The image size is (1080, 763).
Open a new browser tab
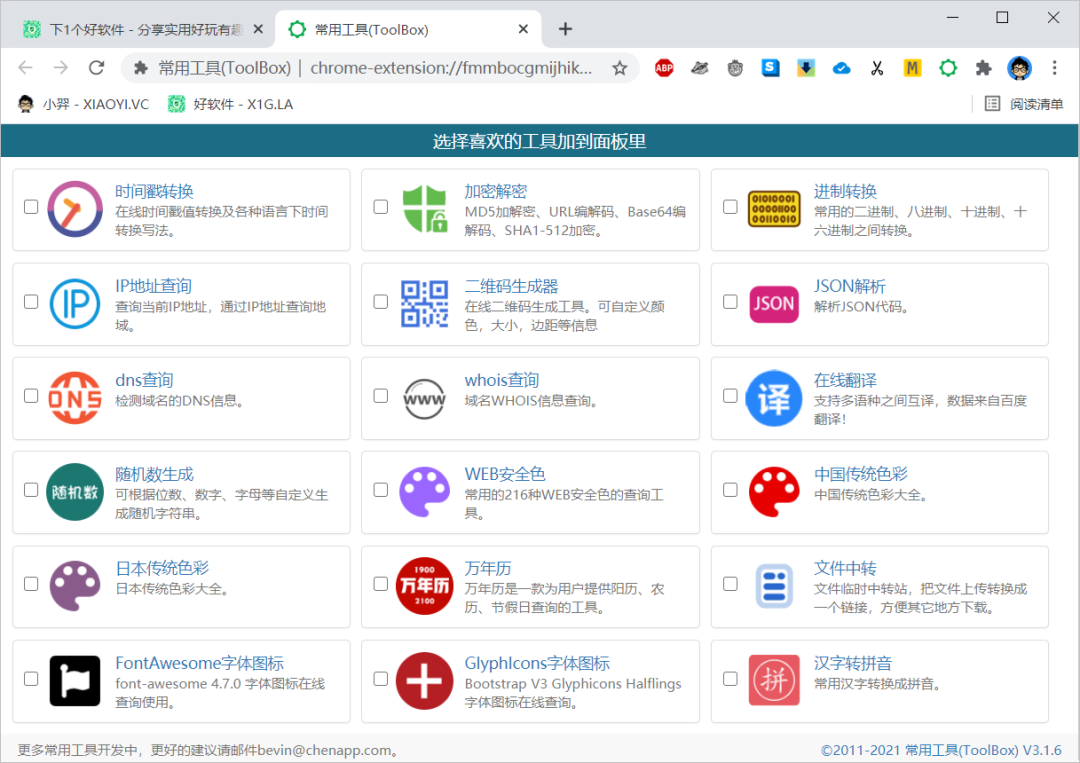coord(565,29)
